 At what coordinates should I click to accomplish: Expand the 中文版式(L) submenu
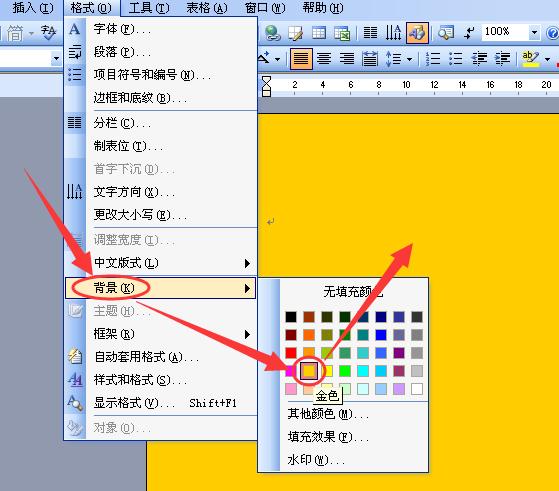[247, 263]
